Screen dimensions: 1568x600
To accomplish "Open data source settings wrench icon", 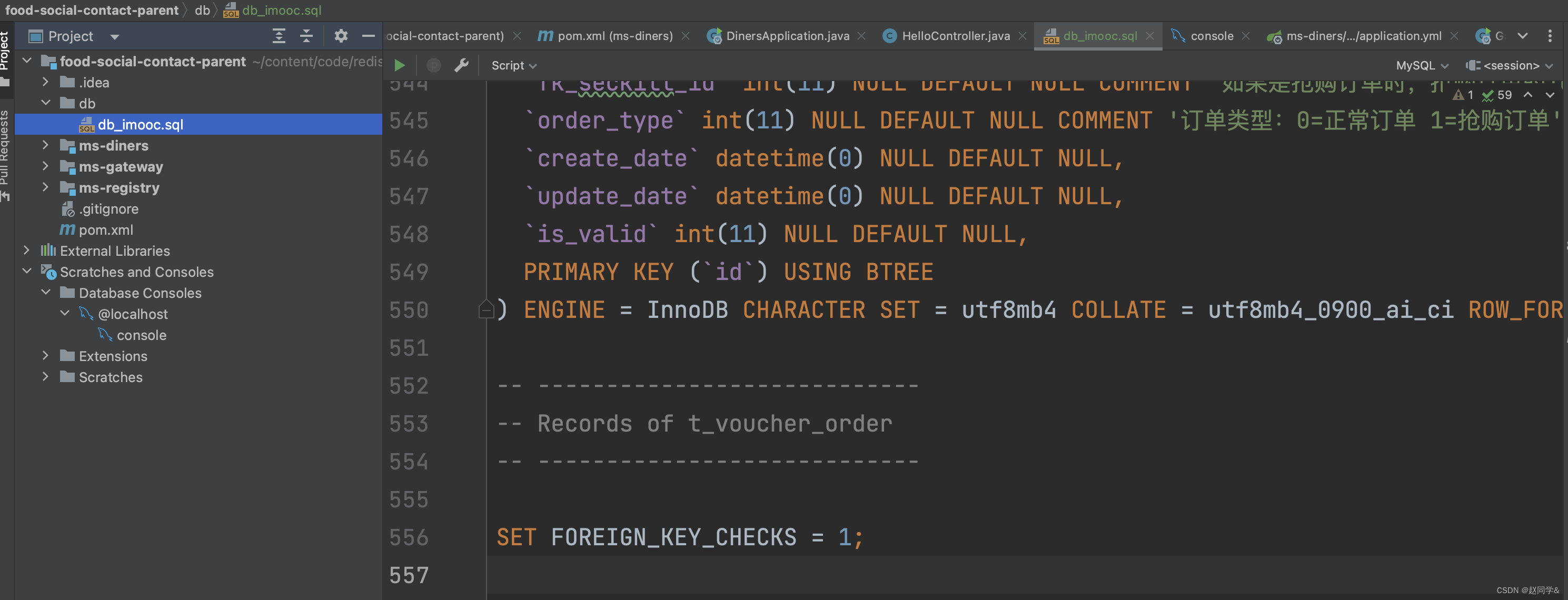I will click(461, 65).
